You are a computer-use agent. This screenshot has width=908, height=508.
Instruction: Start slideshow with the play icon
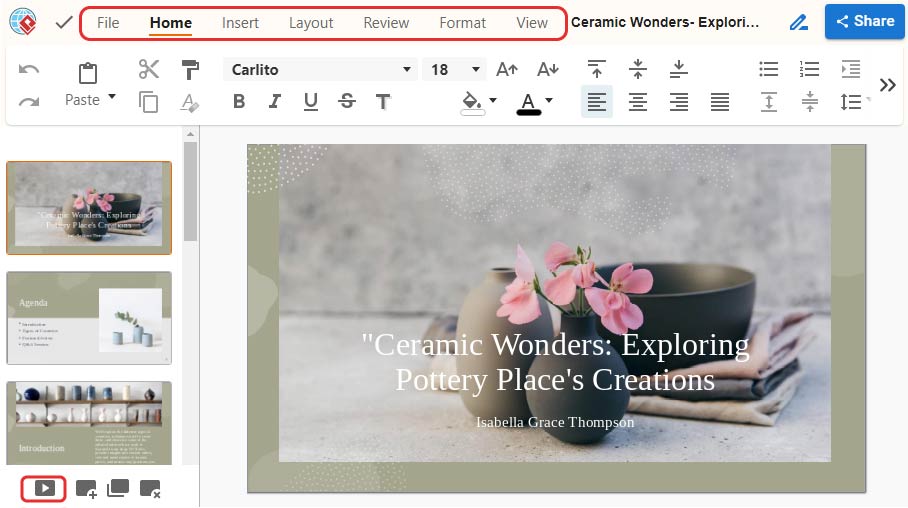coord(45,488)
